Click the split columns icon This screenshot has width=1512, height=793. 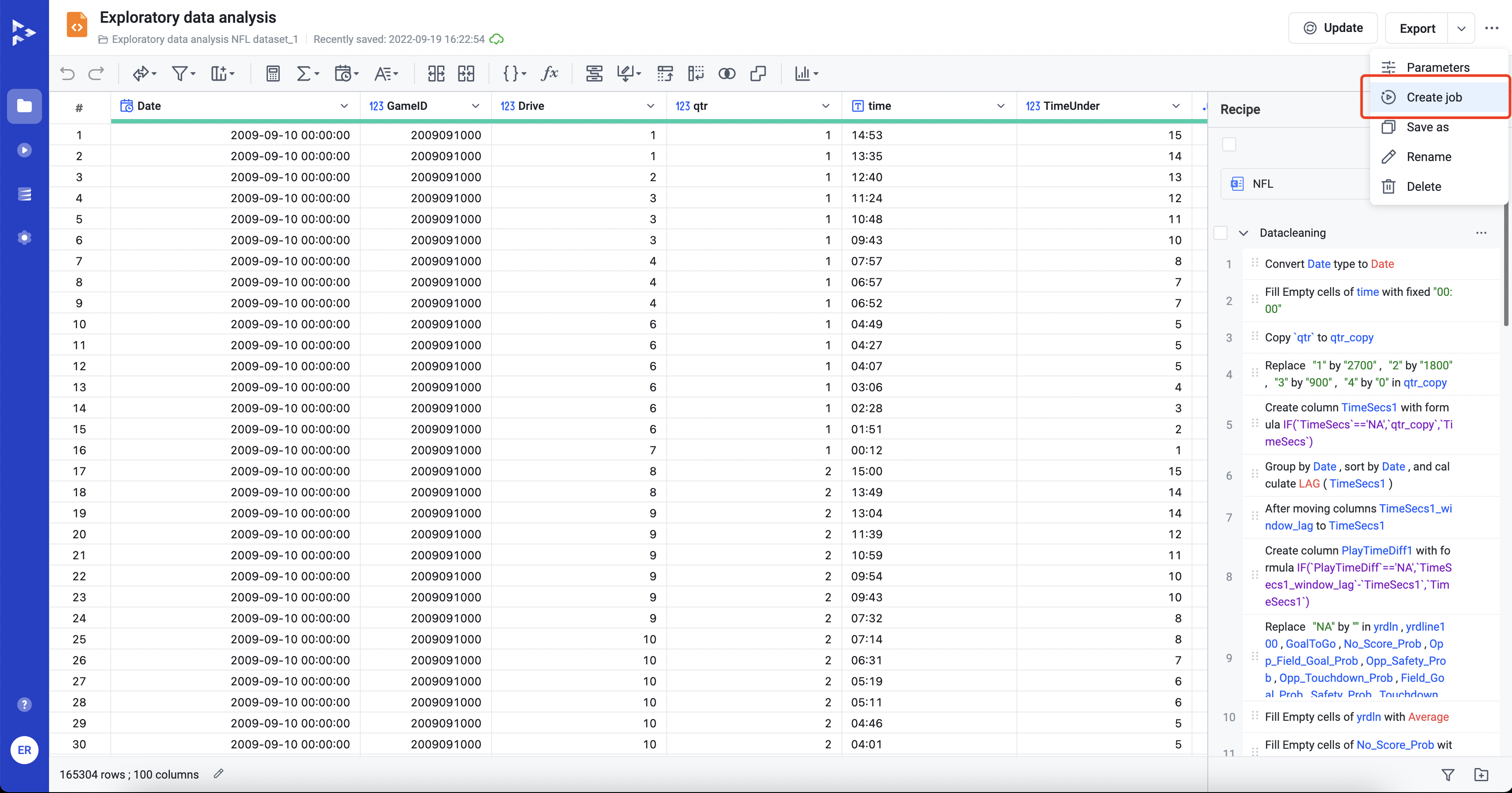click(436, 74)
